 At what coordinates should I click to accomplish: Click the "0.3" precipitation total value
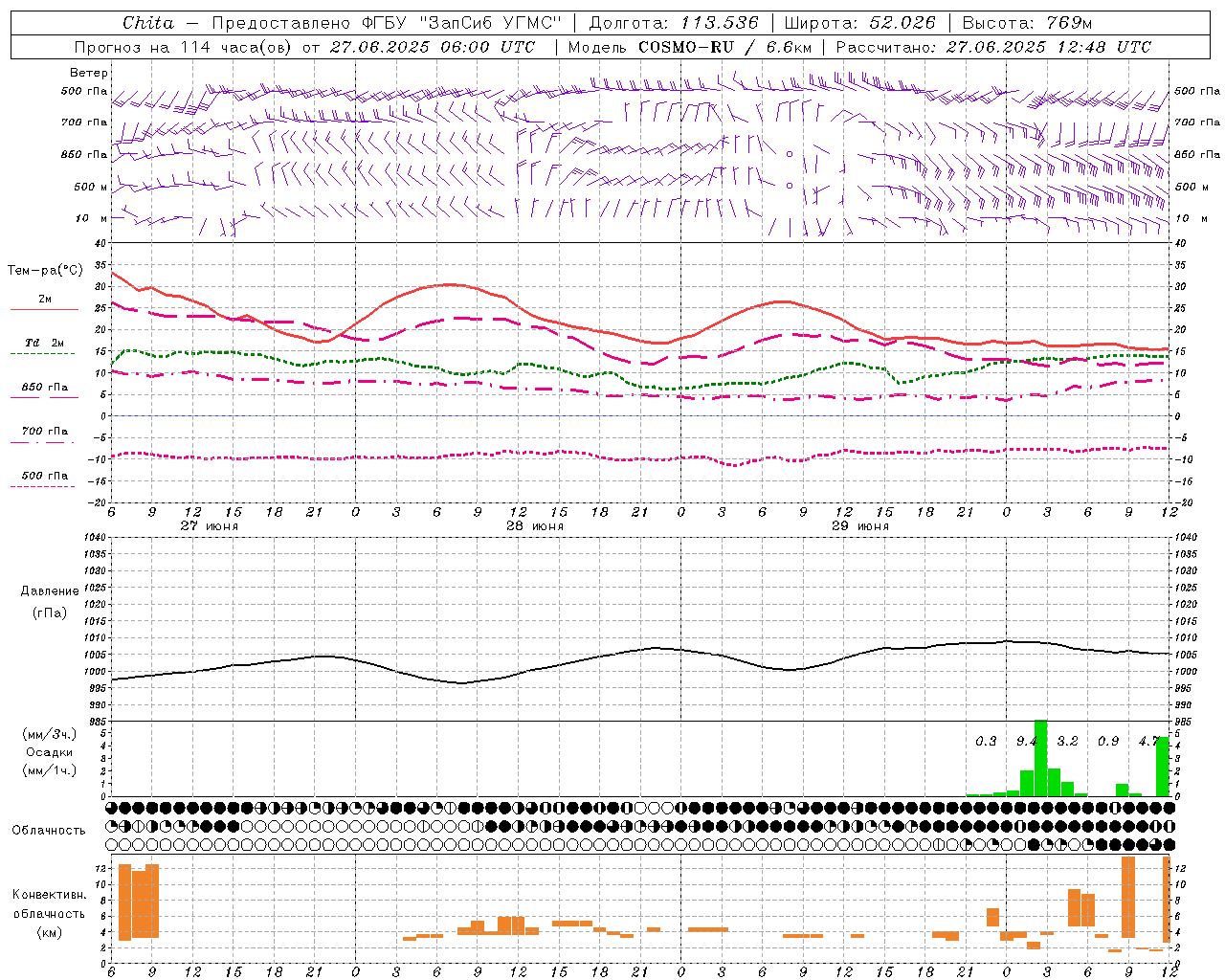[986, 741]
